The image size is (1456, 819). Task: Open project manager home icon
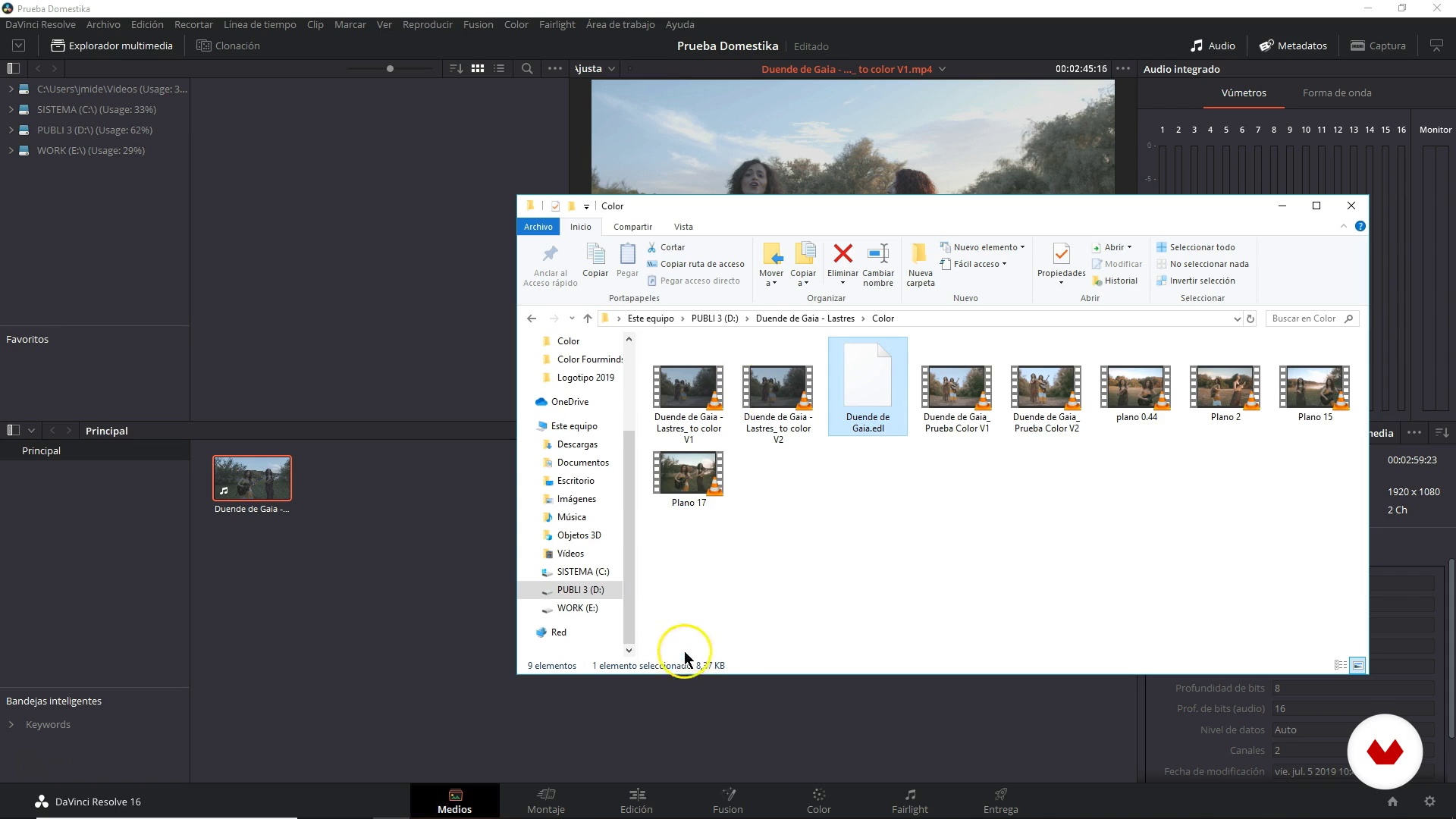1392,802
